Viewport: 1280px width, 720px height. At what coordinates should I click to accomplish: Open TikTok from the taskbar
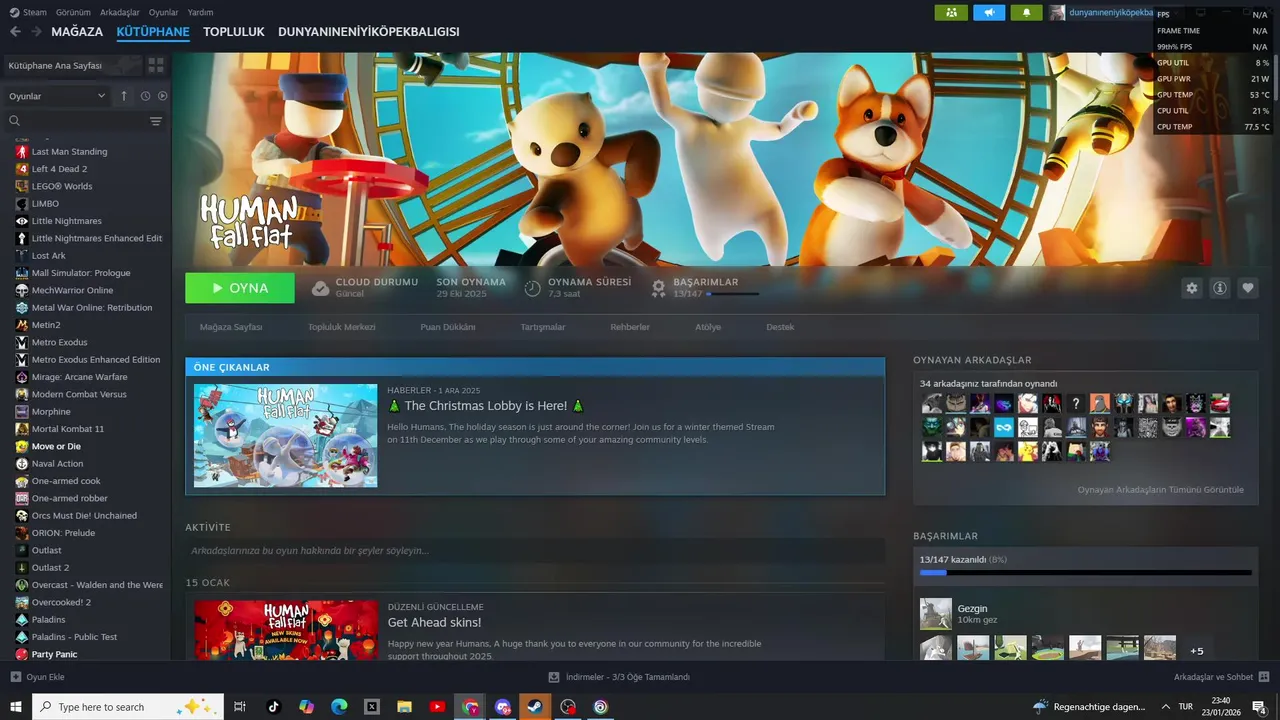(274, 707)
